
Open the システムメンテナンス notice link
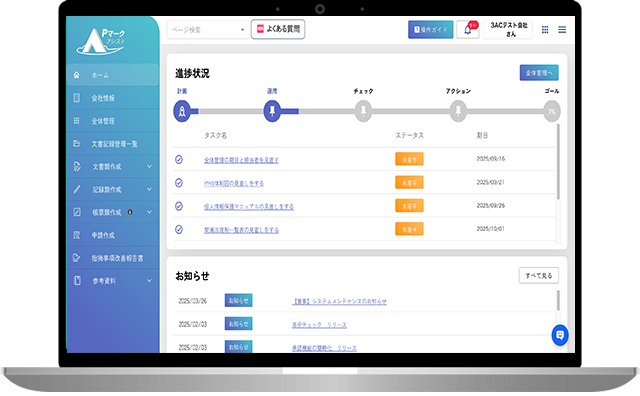click(x=339, y=301)
